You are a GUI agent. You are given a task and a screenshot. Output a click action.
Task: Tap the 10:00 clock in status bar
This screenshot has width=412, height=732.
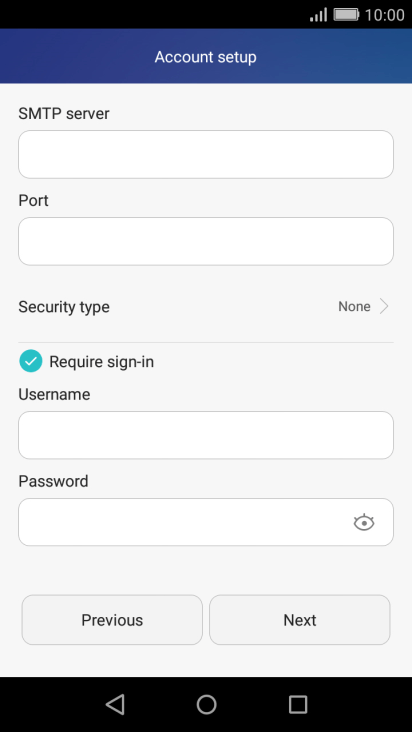click(384, 15)
